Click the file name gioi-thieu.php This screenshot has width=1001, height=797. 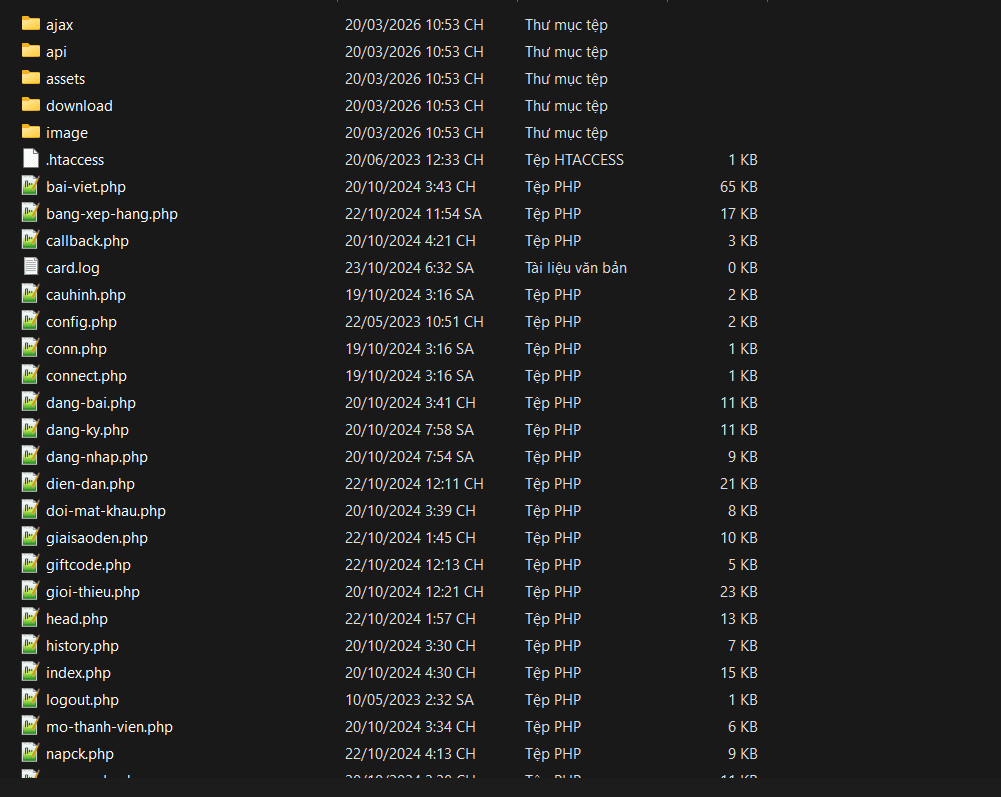pyautogui.click(x=93, y=592)
